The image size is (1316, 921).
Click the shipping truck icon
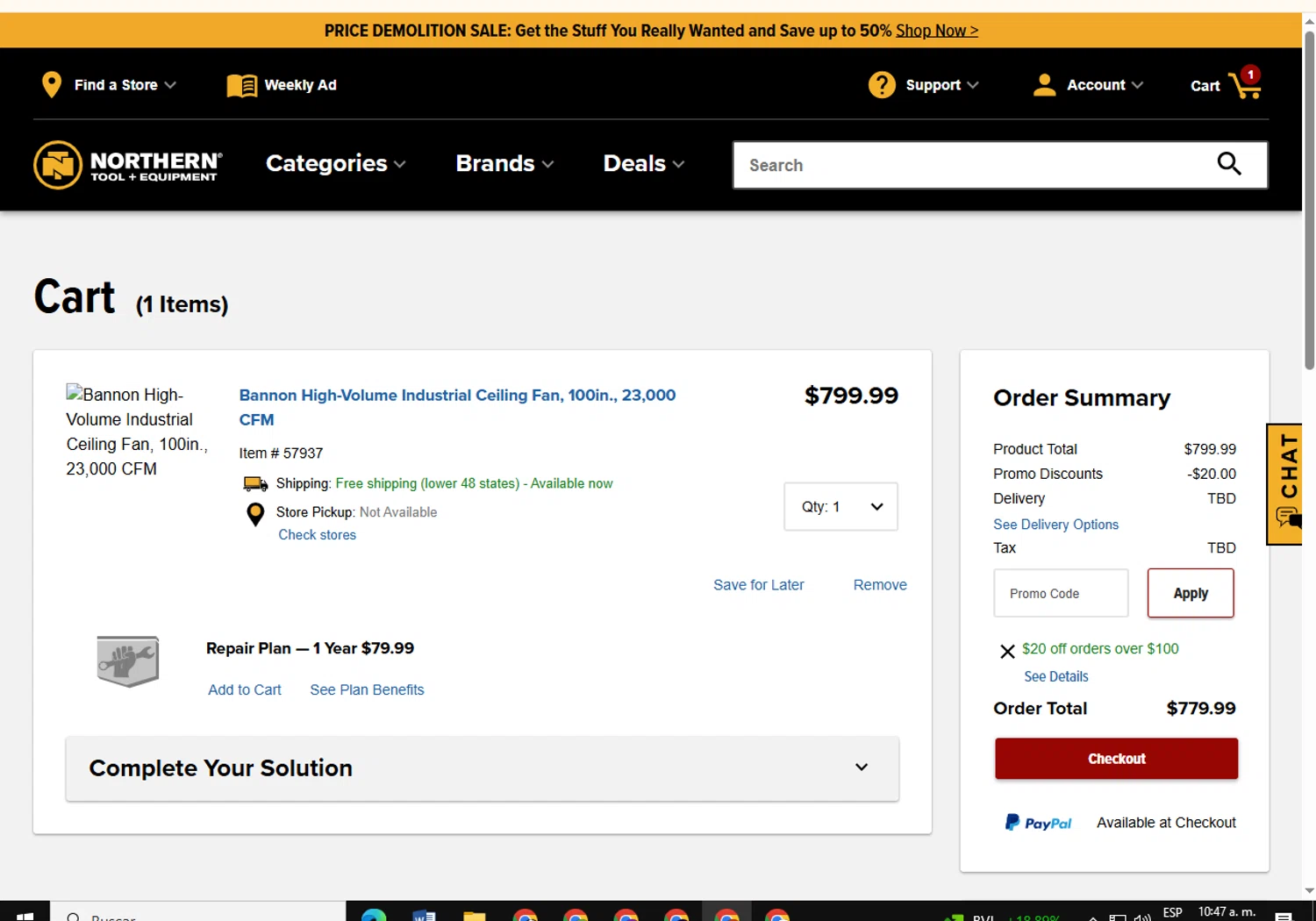(255, 484)
